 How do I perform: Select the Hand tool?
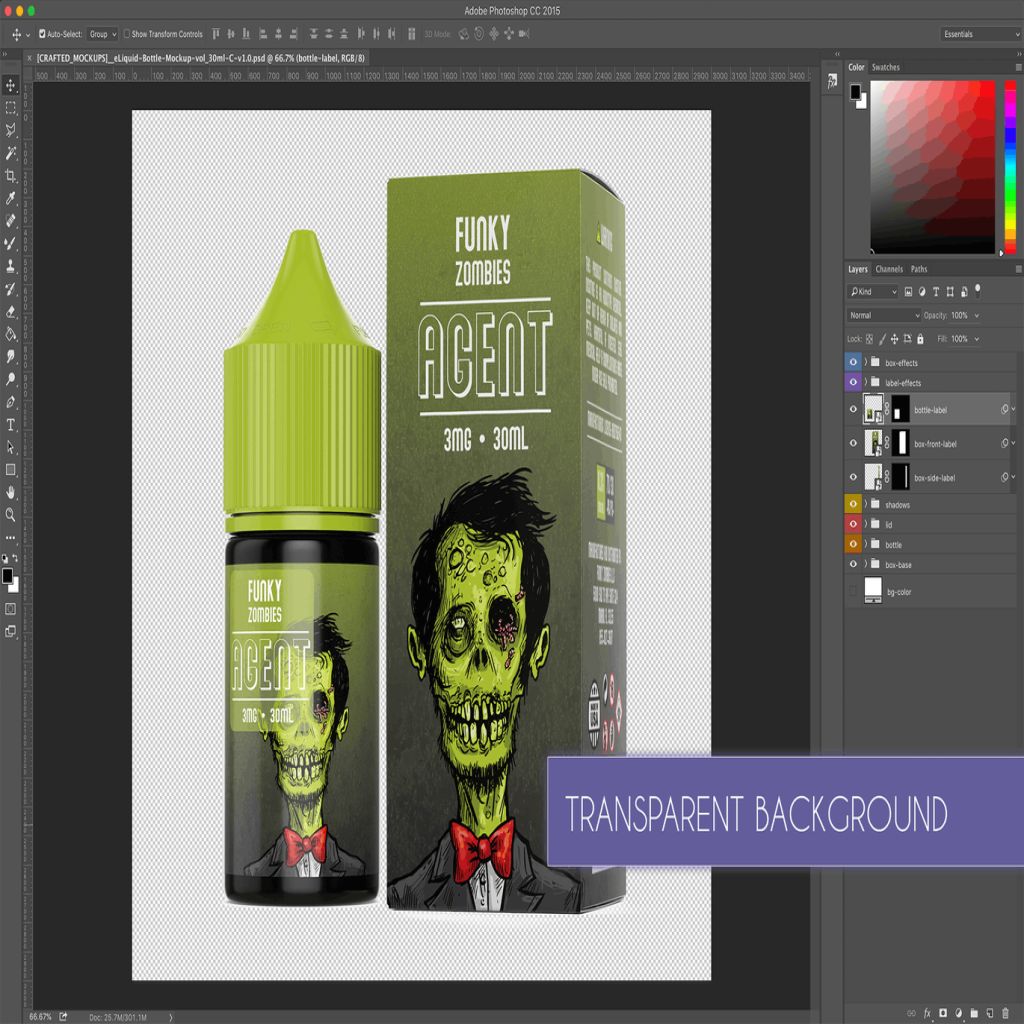(11, 492)
